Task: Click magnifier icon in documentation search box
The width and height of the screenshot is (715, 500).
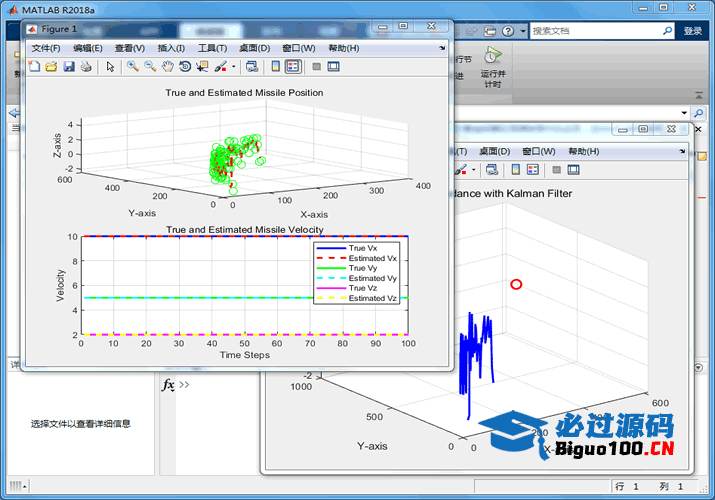Action: [x=668, y=31]
